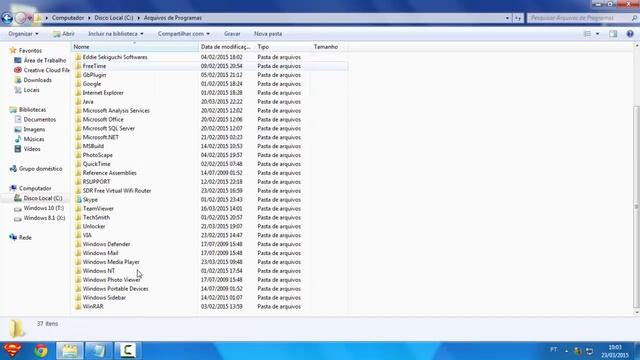Select Microsoft SQL Server folder name
Screen dimensions: 640x360
pos(109,129)
